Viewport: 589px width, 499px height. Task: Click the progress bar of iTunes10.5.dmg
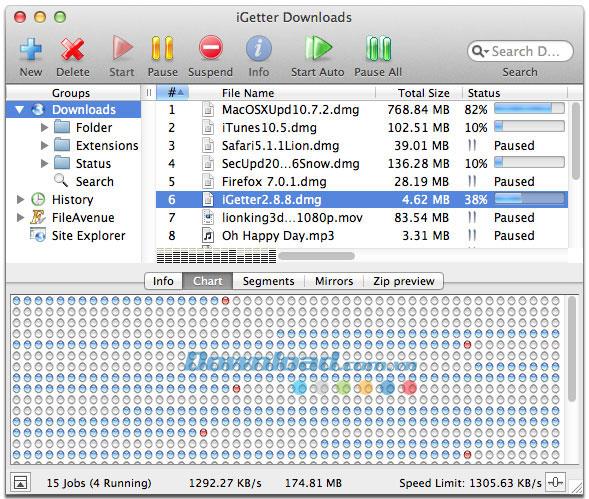(529, 127)
